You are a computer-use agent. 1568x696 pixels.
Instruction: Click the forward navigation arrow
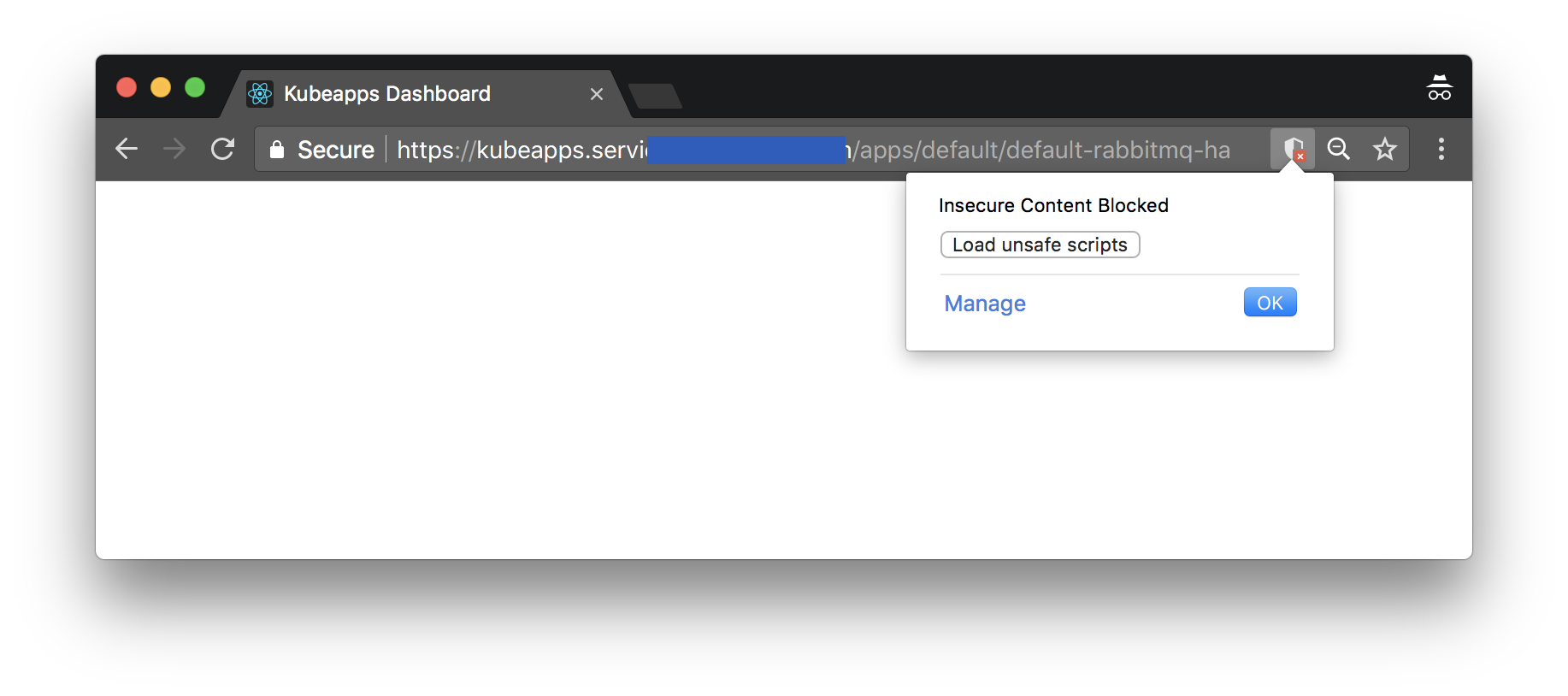pyautogui.click(x=174, y=148)
